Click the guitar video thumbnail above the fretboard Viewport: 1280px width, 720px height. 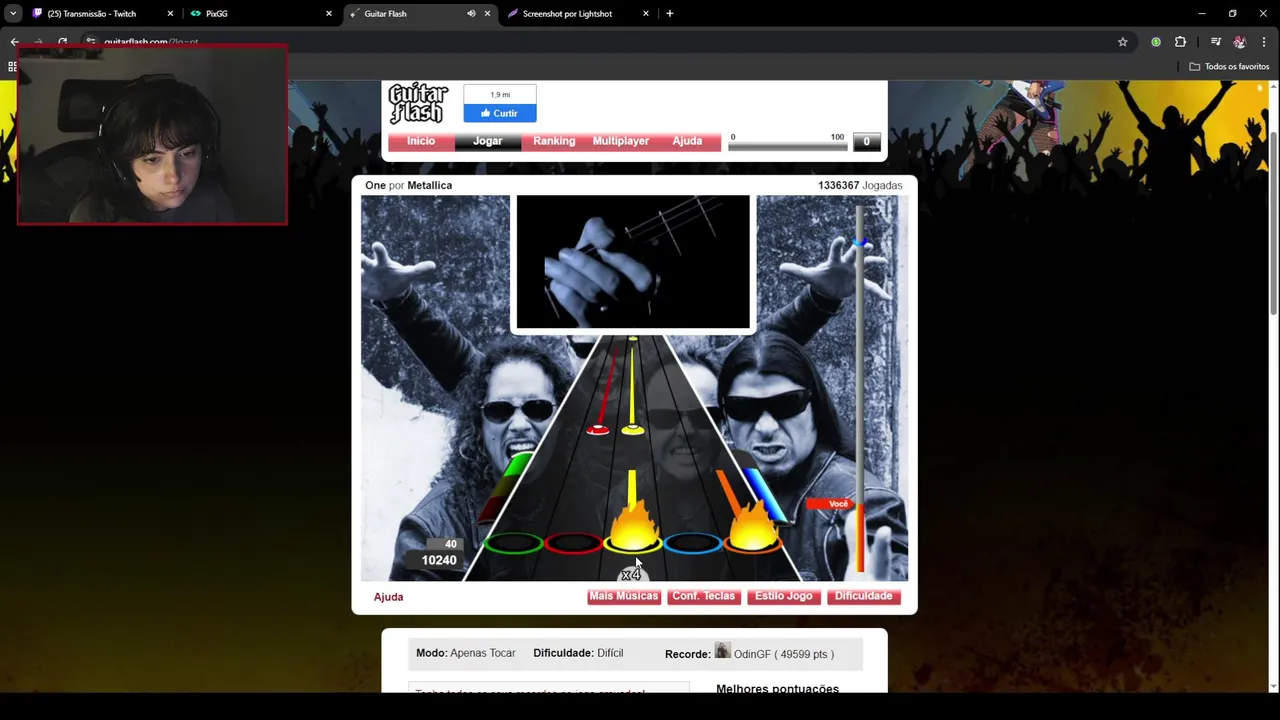633,262
